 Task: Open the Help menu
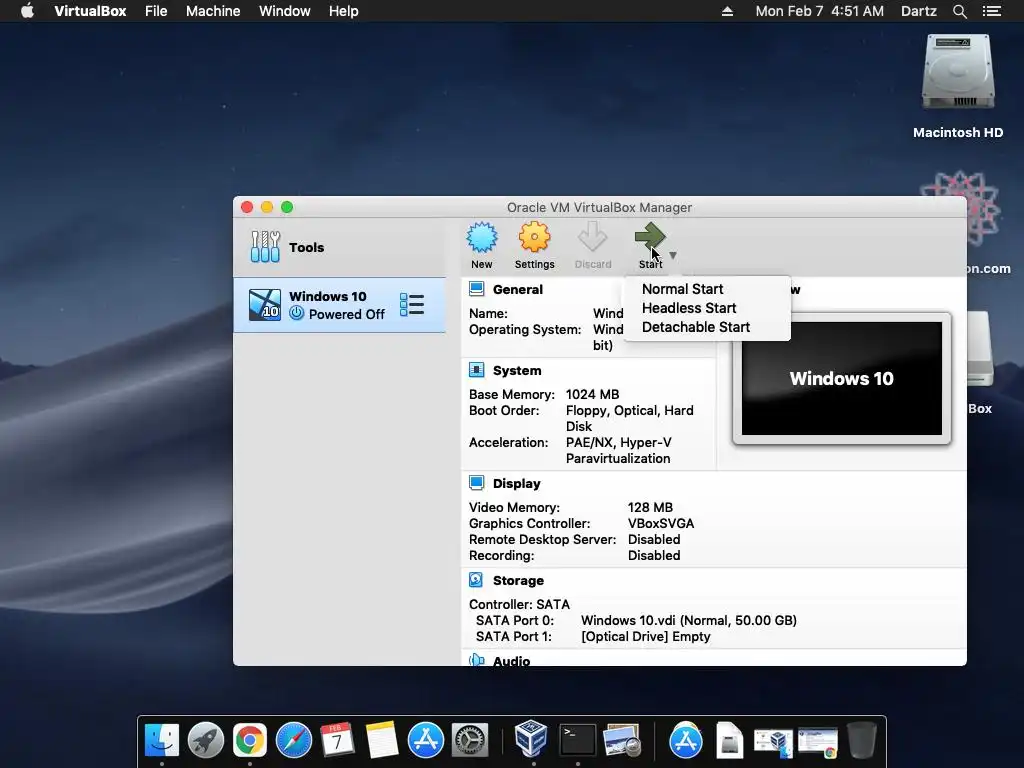click(x=344, y=11)
